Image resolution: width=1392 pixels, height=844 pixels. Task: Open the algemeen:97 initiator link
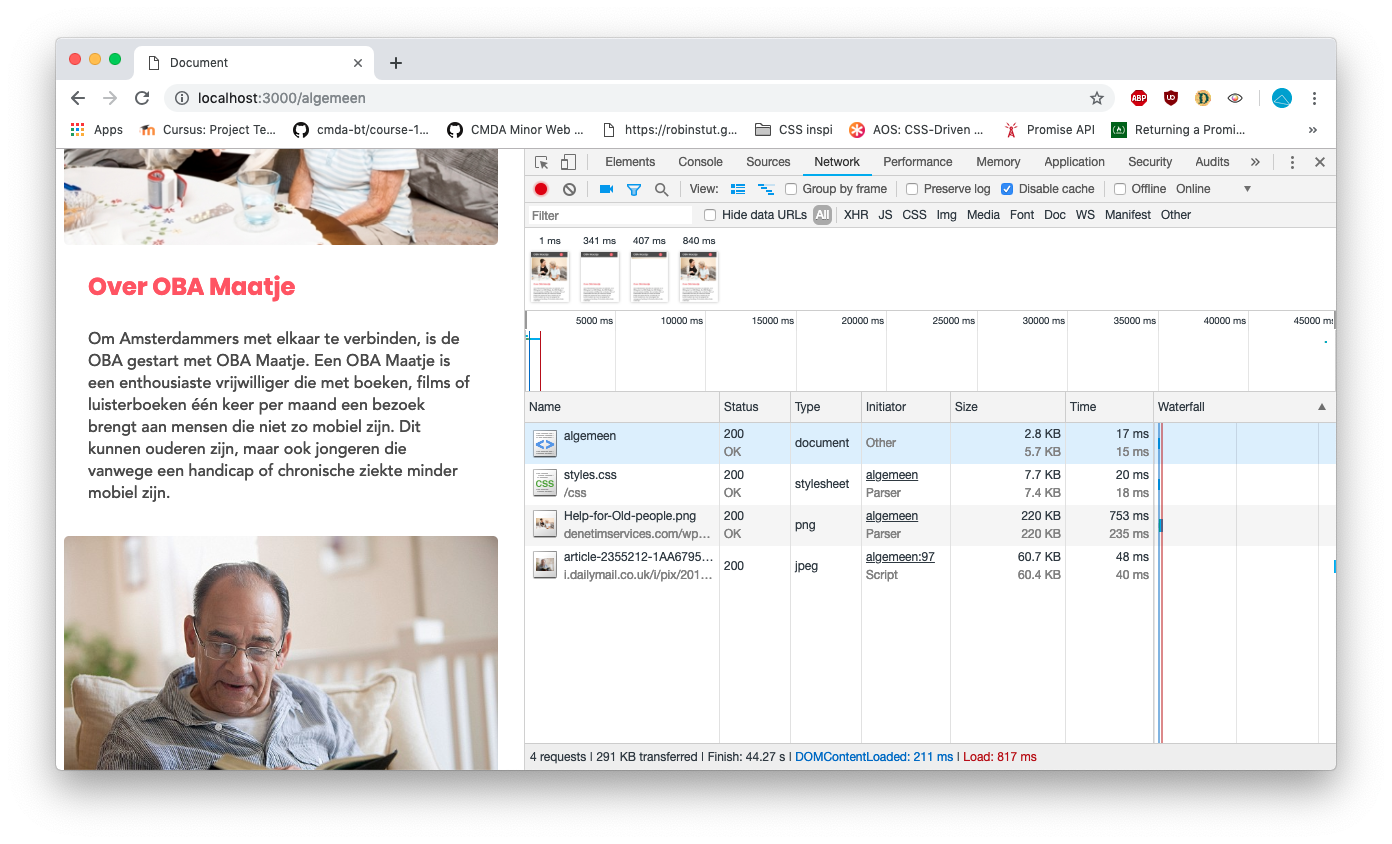pyautogui.click(x=900, y=557)
